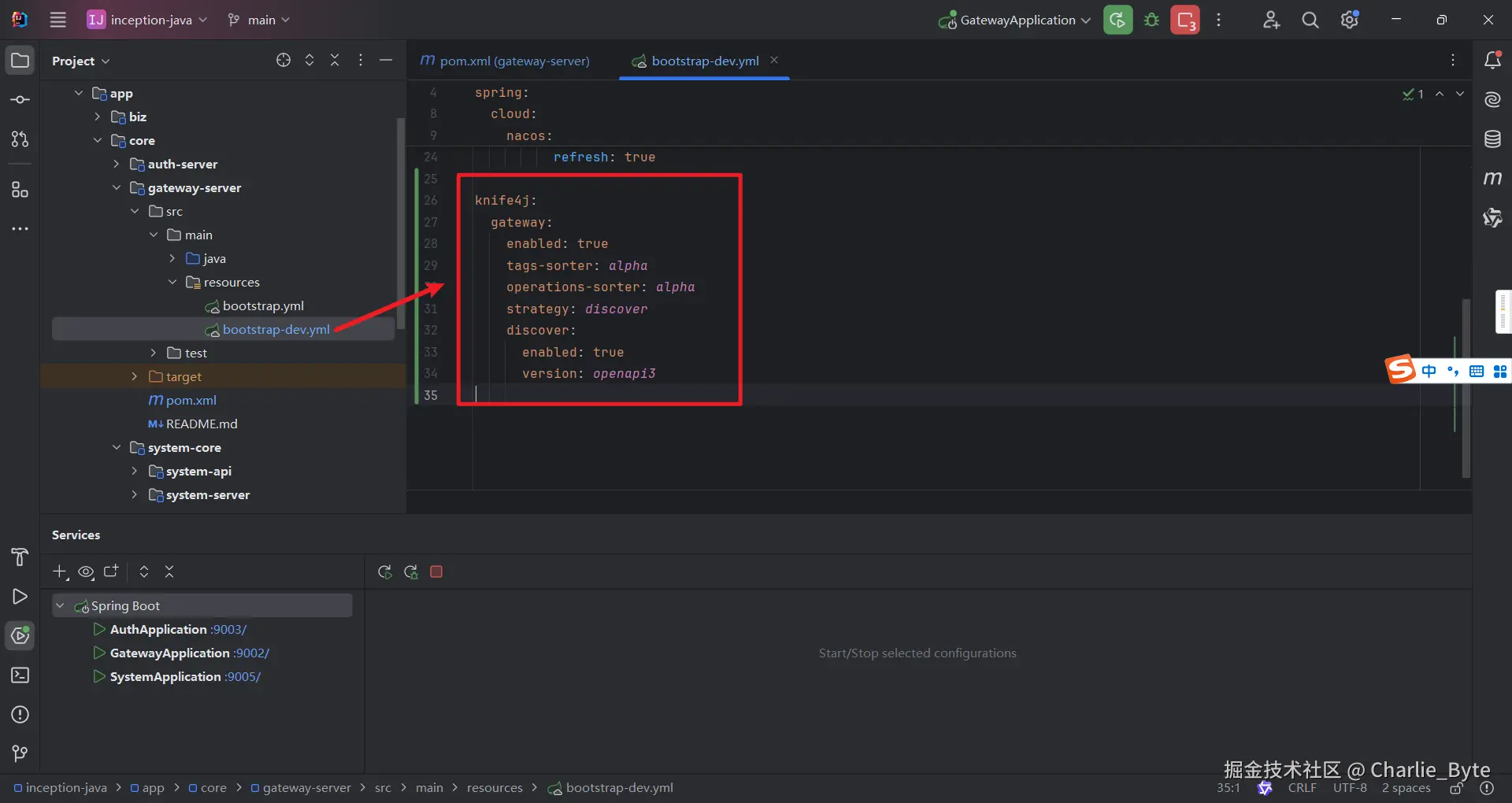Open the Commit tool window icon

(20, 100)
